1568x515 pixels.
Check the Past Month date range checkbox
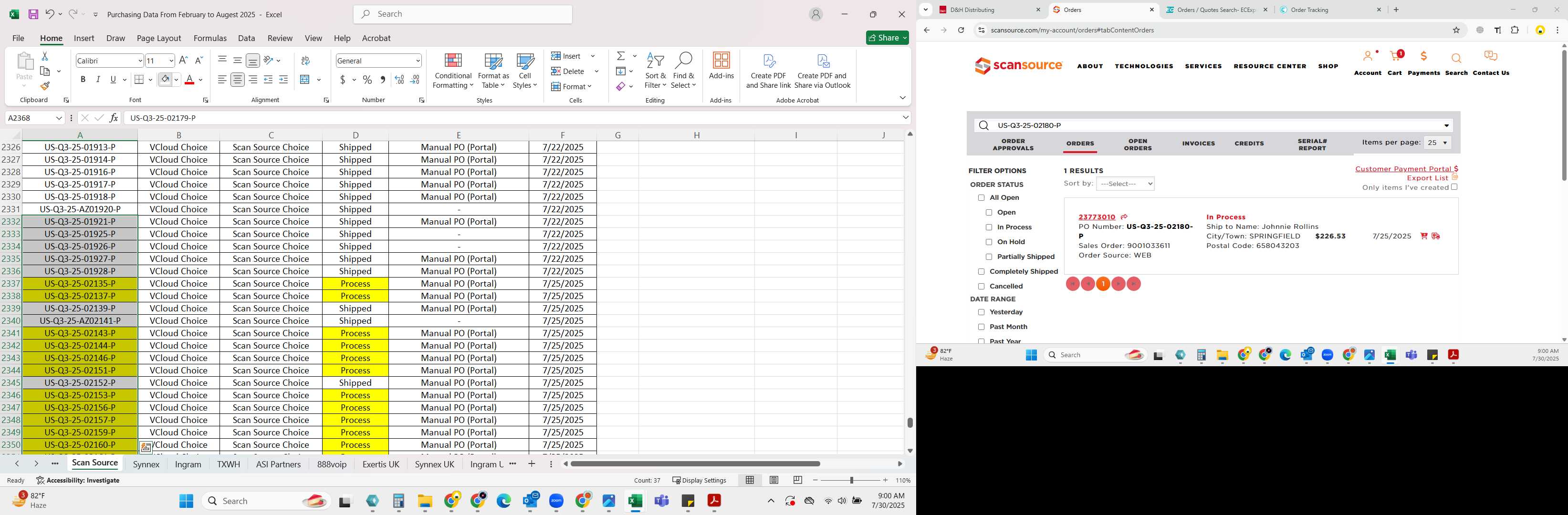[x=981, y=327]
